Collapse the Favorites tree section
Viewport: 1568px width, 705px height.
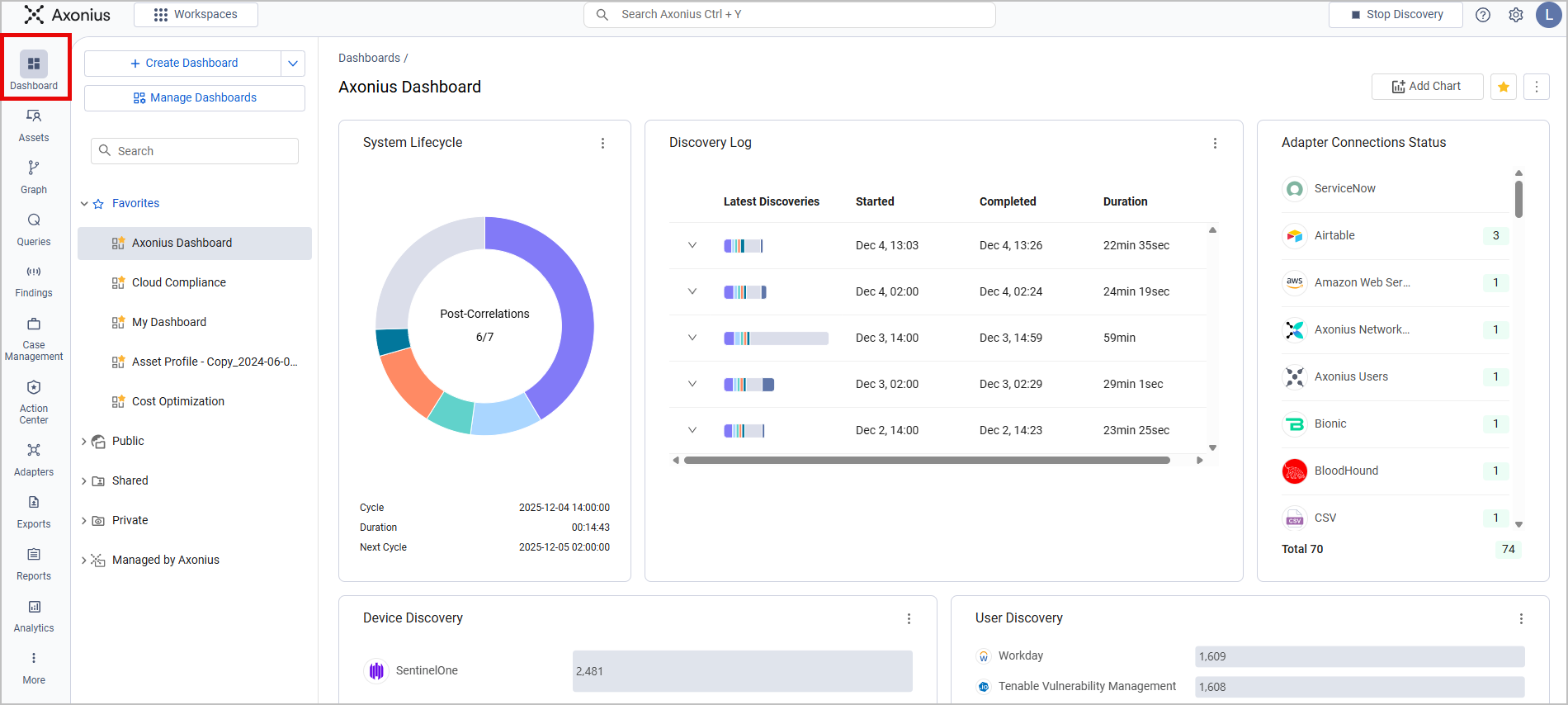tap(84, 204)
